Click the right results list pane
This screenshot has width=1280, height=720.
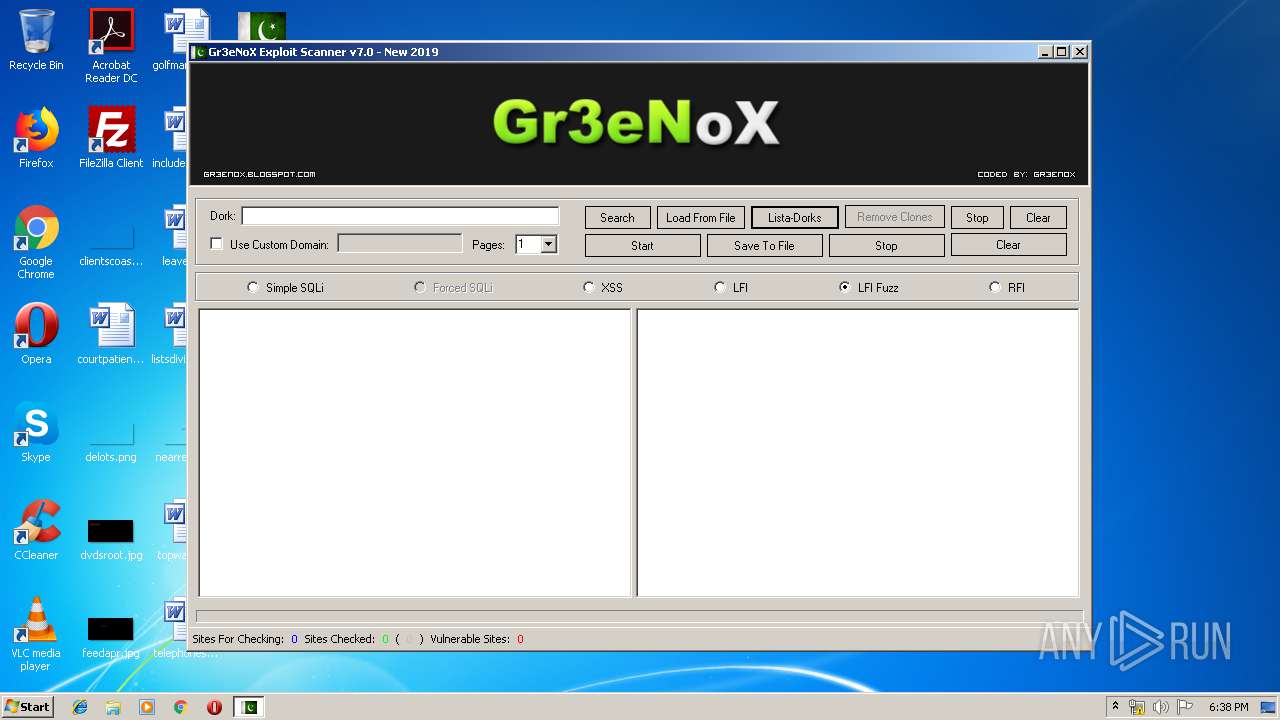[x=858, y=452]
